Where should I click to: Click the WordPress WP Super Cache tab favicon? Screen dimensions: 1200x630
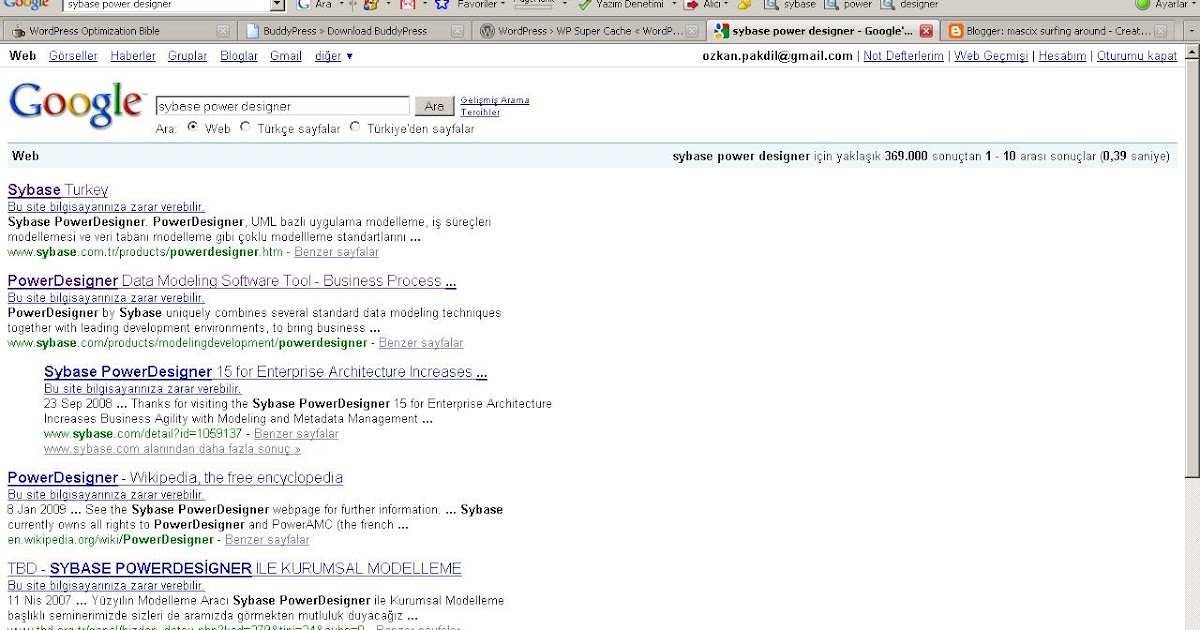click(487, 31)
